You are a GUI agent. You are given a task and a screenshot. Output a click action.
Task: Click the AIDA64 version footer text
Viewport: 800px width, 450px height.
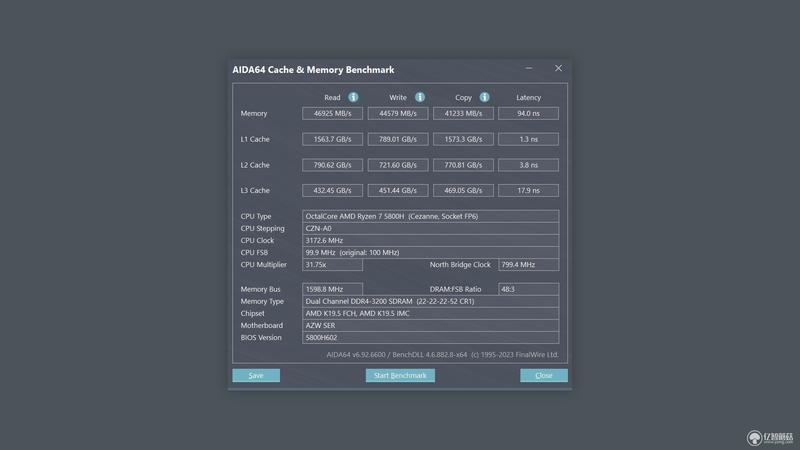442,355
